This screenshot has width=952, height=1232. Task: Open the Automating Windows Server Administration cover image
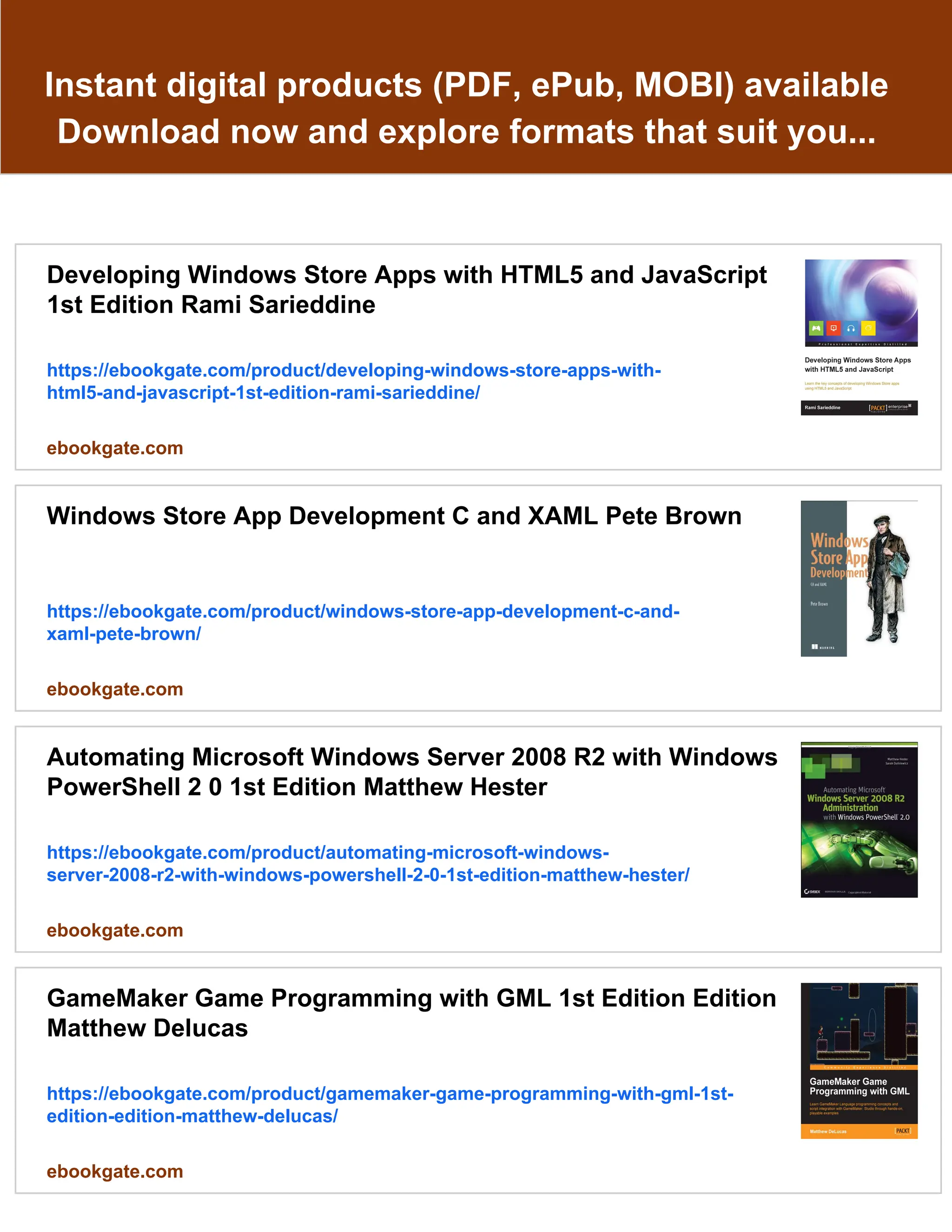click(859, 819)
